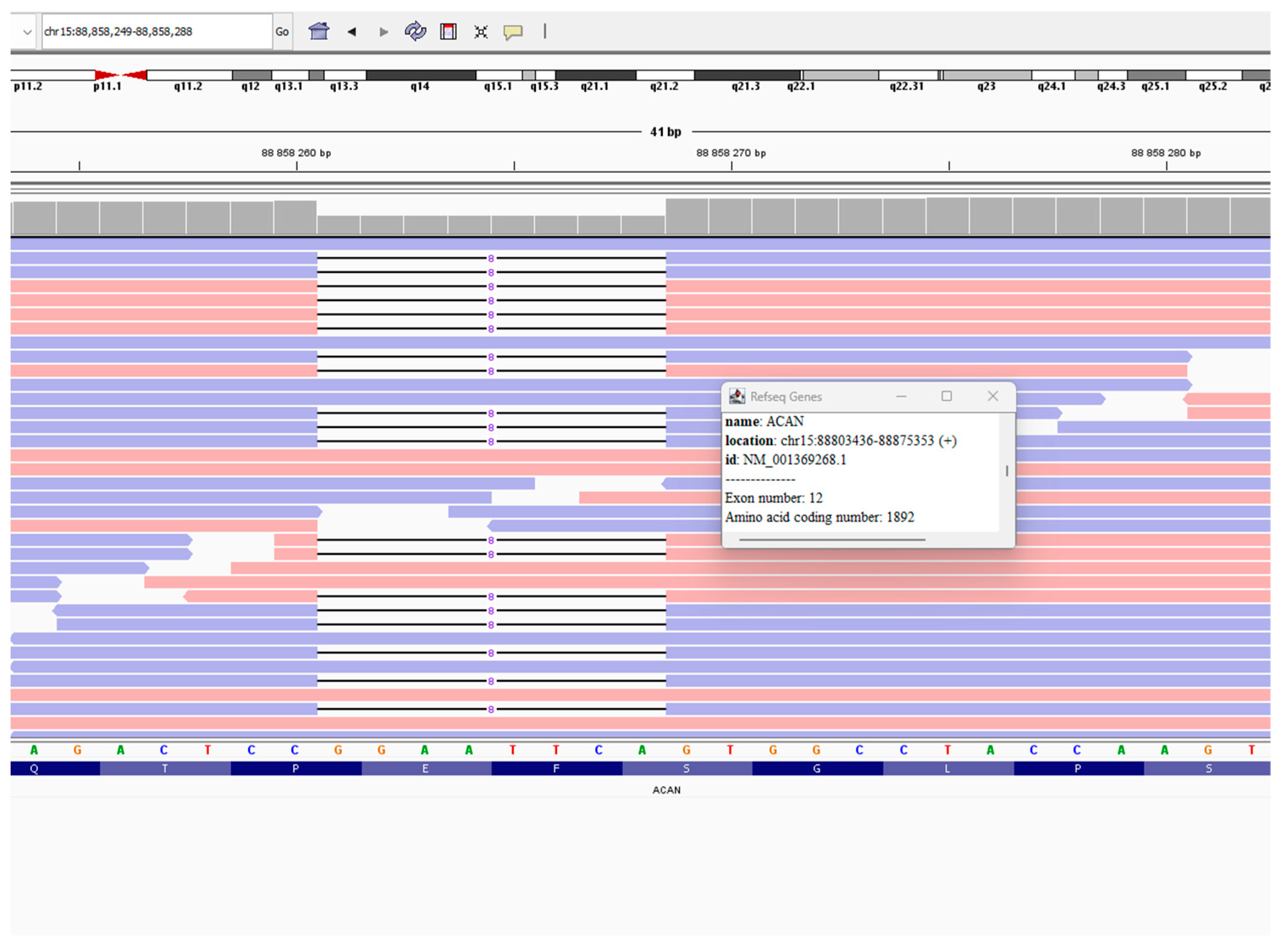The image size is (1288, 951).
Task: Click the locus coordinates input field
Action: coord(157,32)
